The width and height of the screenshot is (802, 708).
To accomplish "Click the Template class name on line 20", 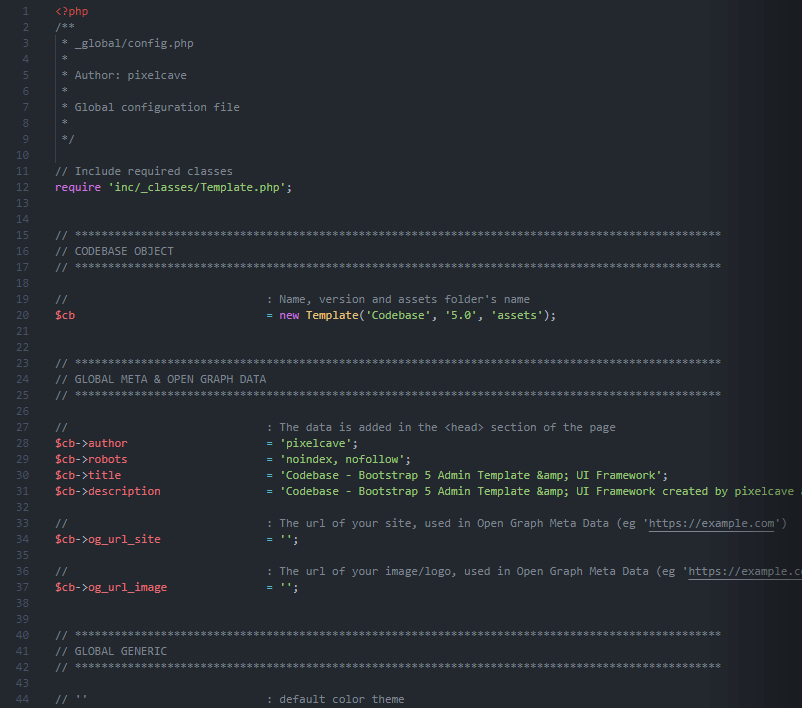I will [331, 314].
